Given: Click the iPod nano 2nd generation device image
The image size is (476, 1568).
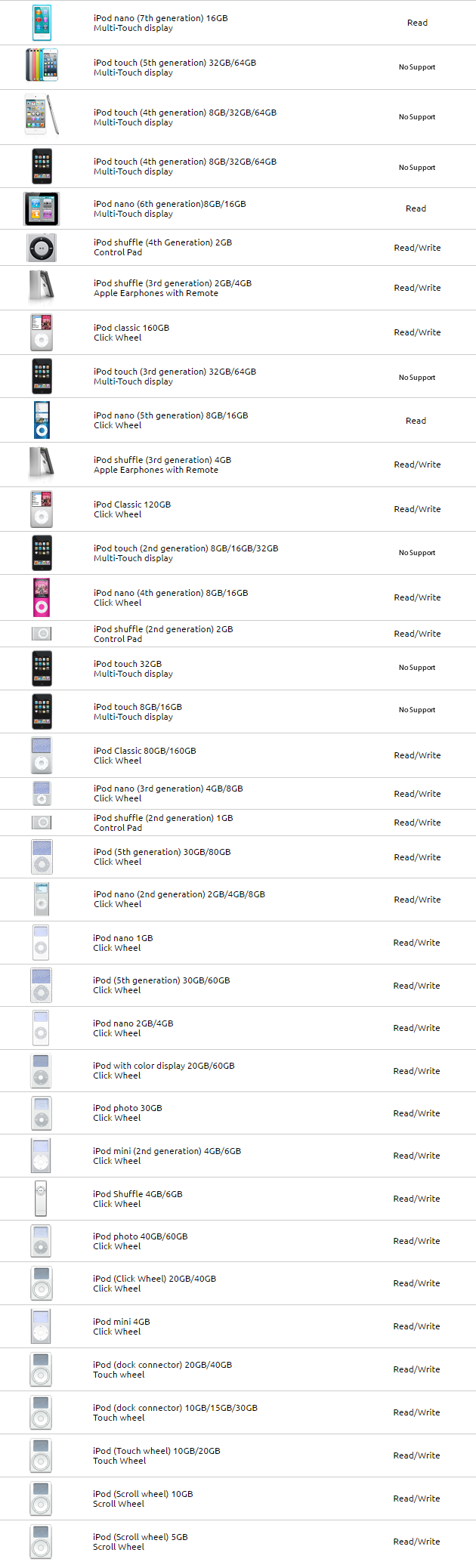Looking at the screenshot, I should coord(42,899).
